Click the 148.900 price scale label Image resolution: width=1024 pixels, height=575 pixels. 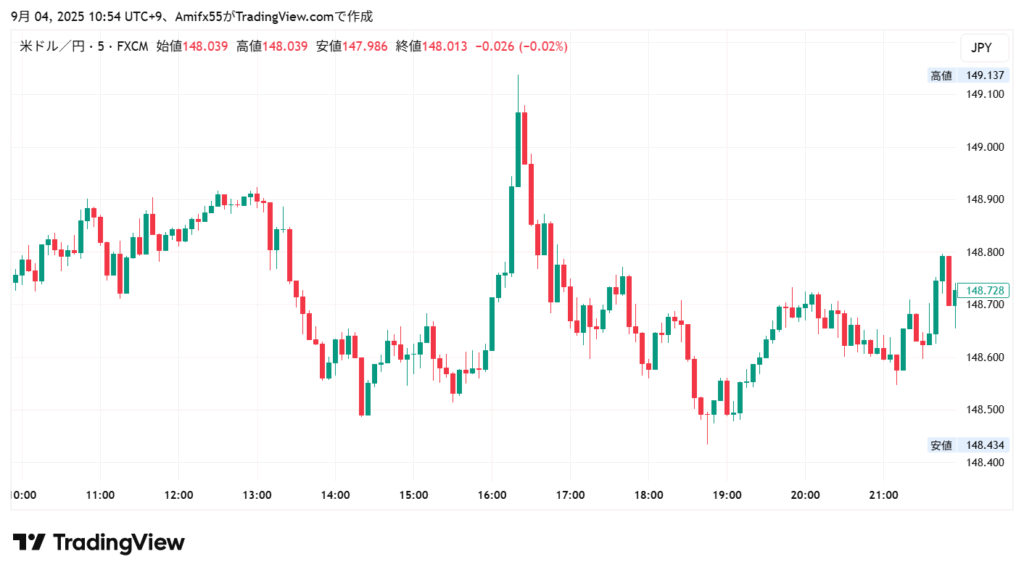(x=984, y=200)
